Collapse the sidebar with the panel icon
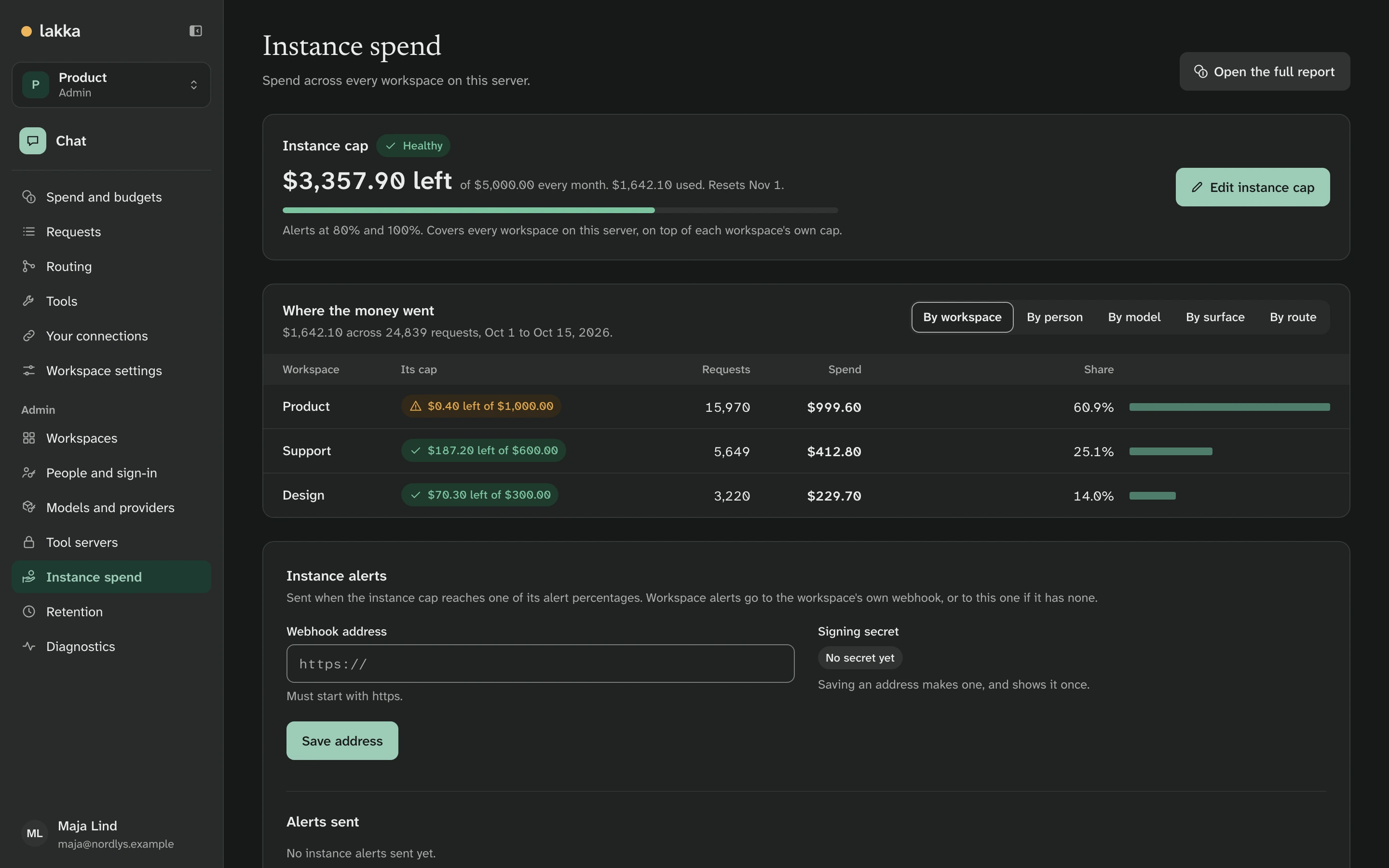1389x868 pixels. pyautogui.click(x=196, y=31)
